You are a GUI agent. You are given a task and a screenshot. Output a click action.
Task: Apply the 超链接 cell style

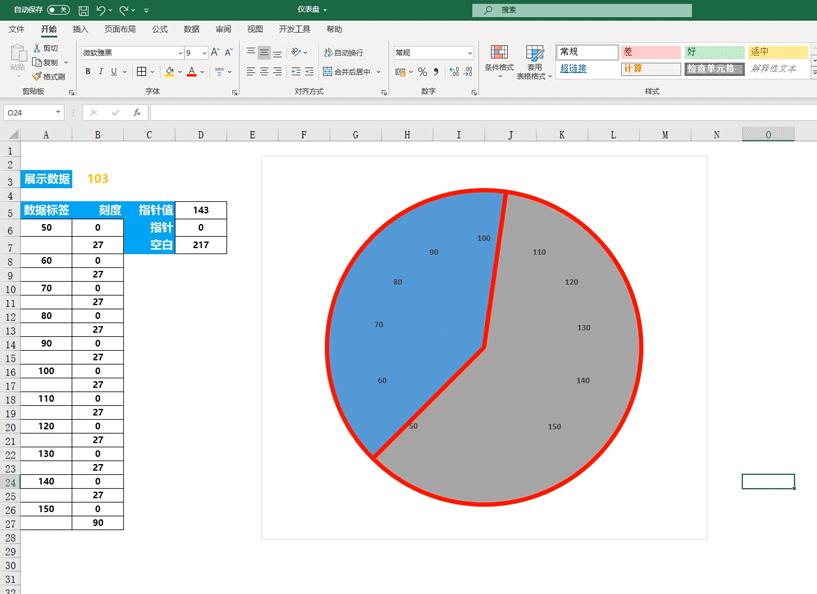click(x=573, y=68)
